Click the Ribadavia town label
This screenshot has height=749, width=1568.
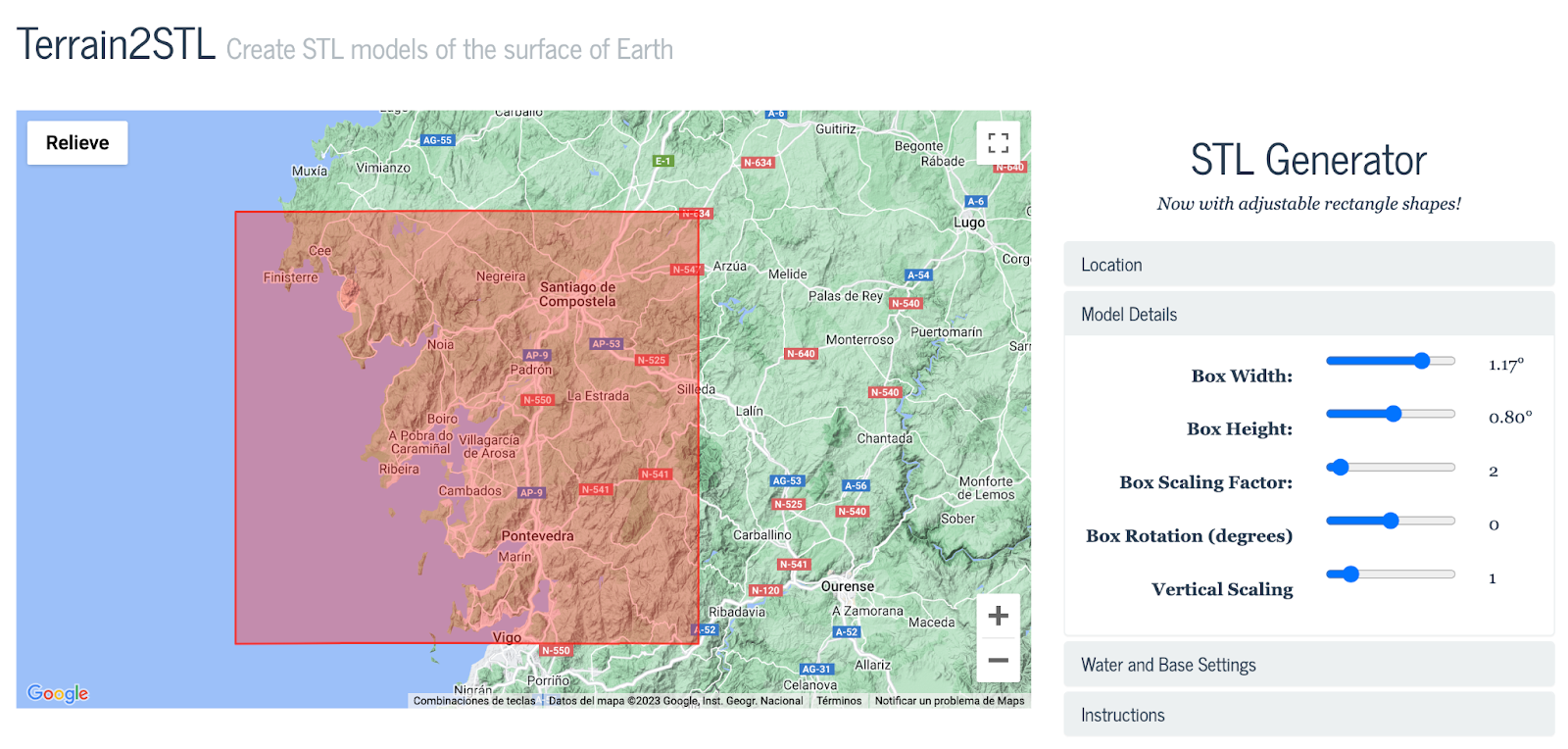tap(737, 612)
